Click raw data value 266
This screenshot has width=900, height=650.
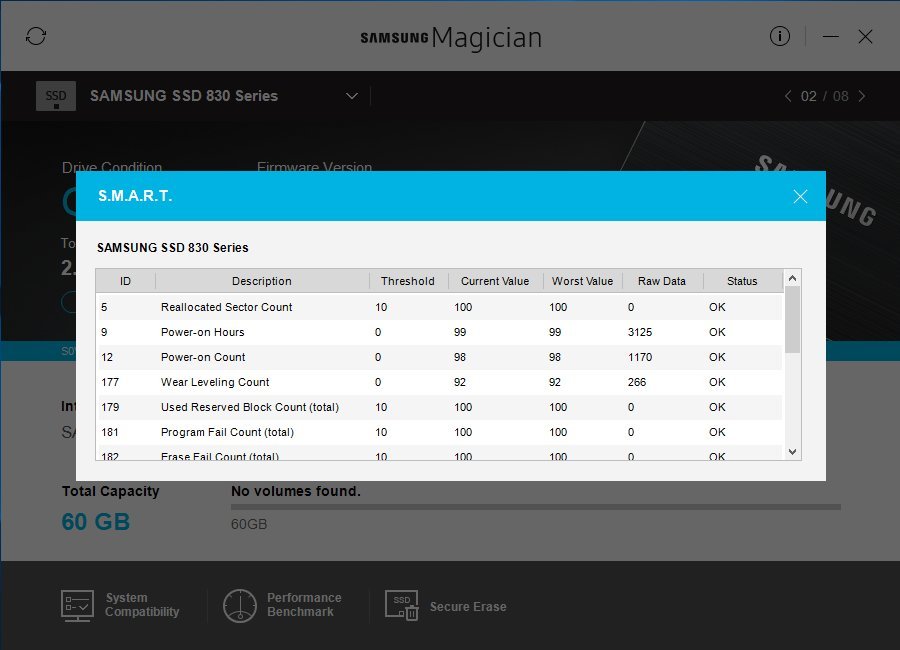(637, 382)
